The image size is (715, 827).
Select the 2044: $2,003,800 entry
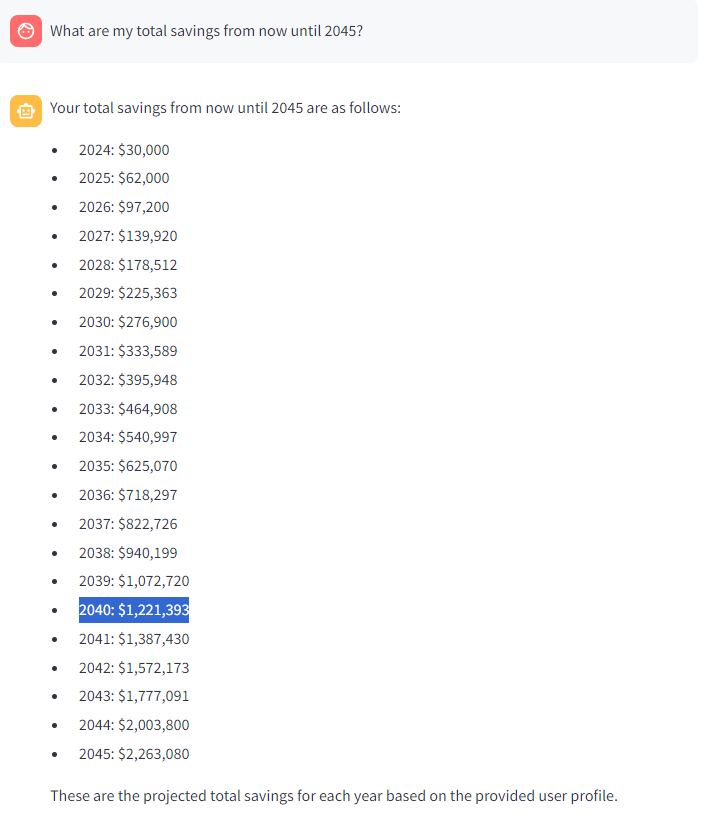134,725
